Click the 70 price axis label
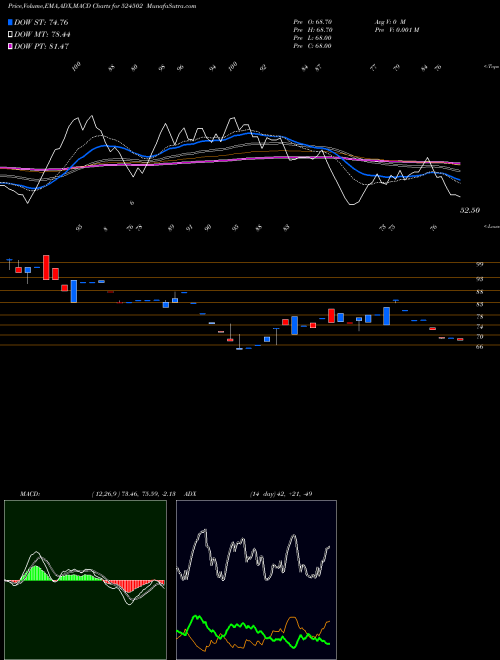 [x=479, y=337]
